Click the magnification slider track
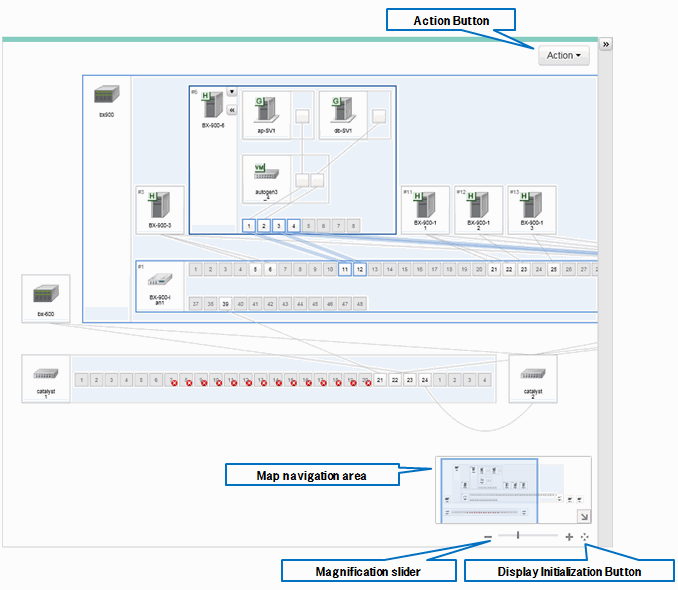The height and width of the screenshot is (590, 678). (528, 537)
